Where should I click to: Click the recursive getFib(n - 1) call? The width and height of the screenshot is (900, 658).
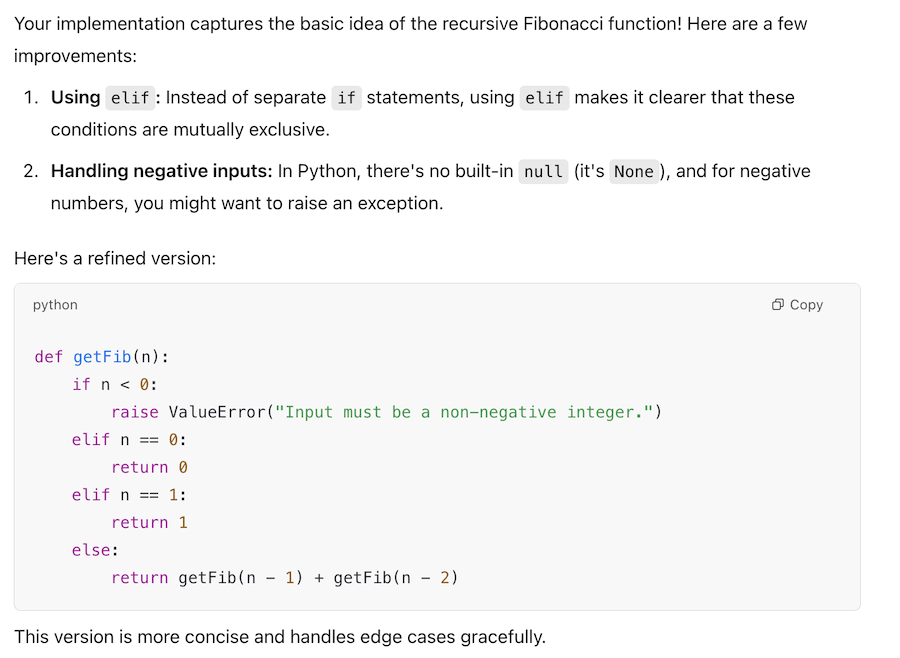click(x=240, y=577)
